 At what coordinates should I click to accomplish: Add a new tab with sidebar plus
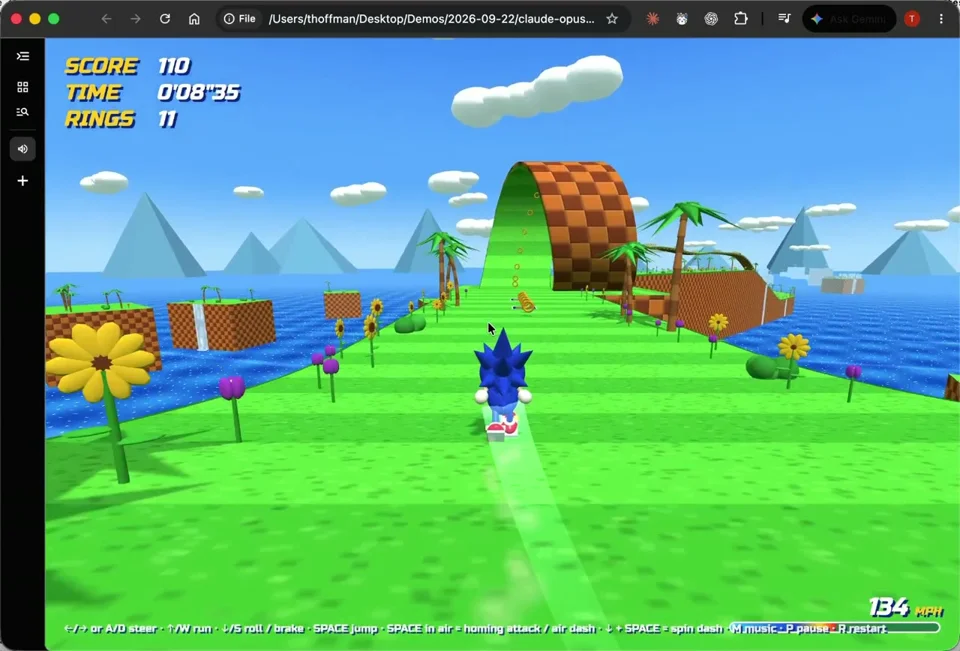(23, 181)
